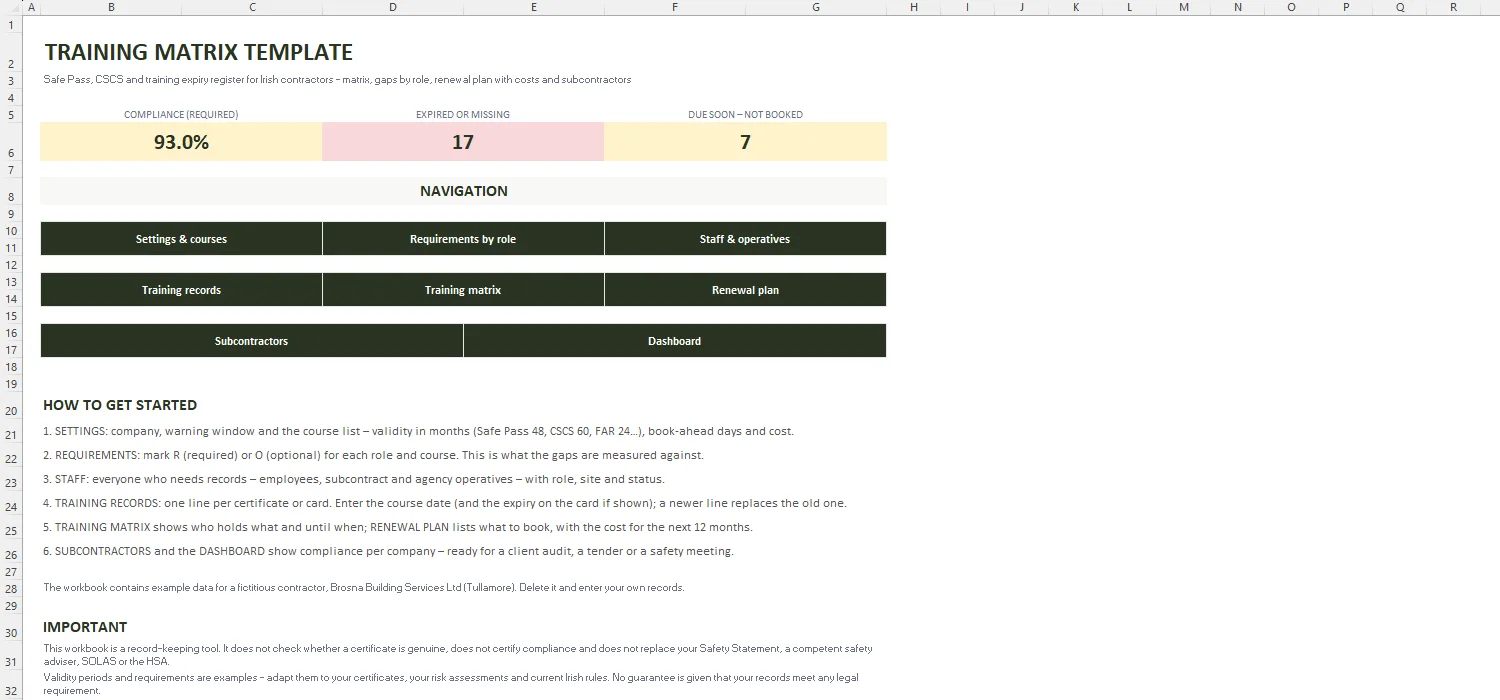Select column B header

point(110,7)
